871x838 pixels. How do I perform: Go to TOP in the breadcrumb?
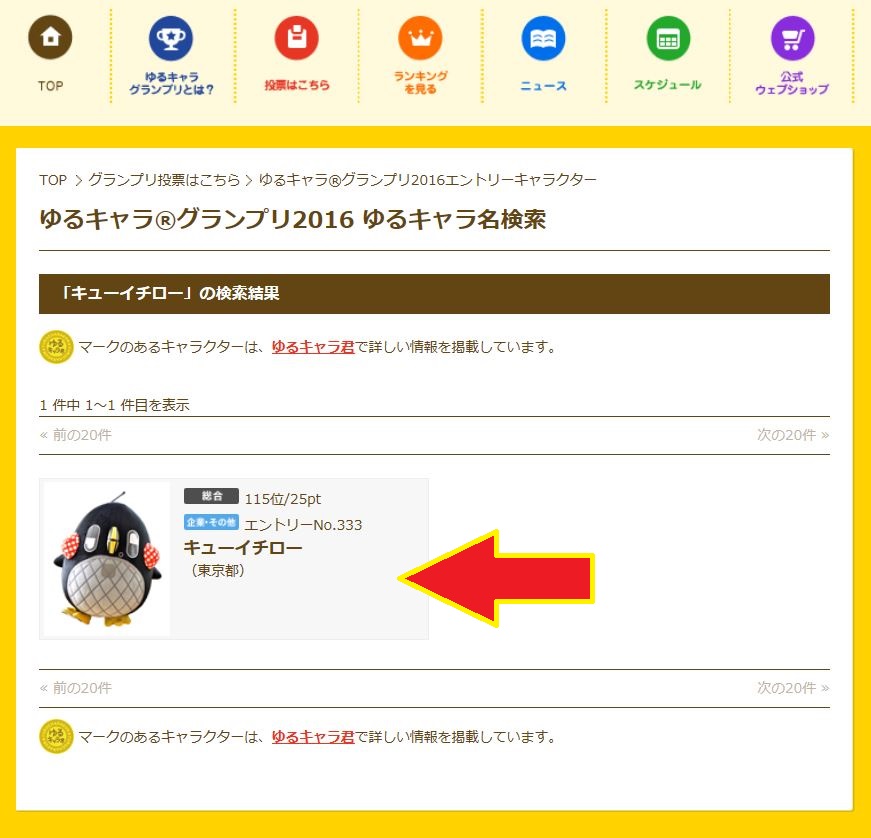tap(53, 180)
